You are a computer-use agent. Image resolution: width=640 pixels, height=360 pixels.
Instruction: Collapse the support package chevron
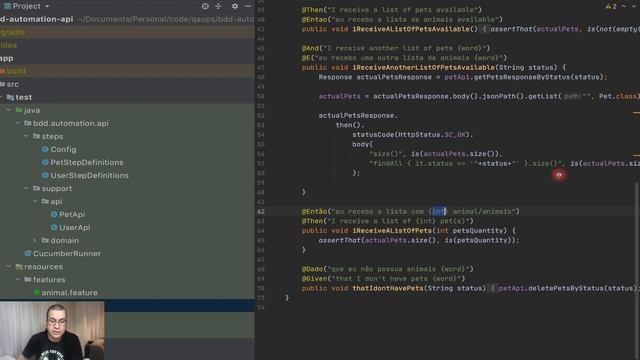point(27,189)
